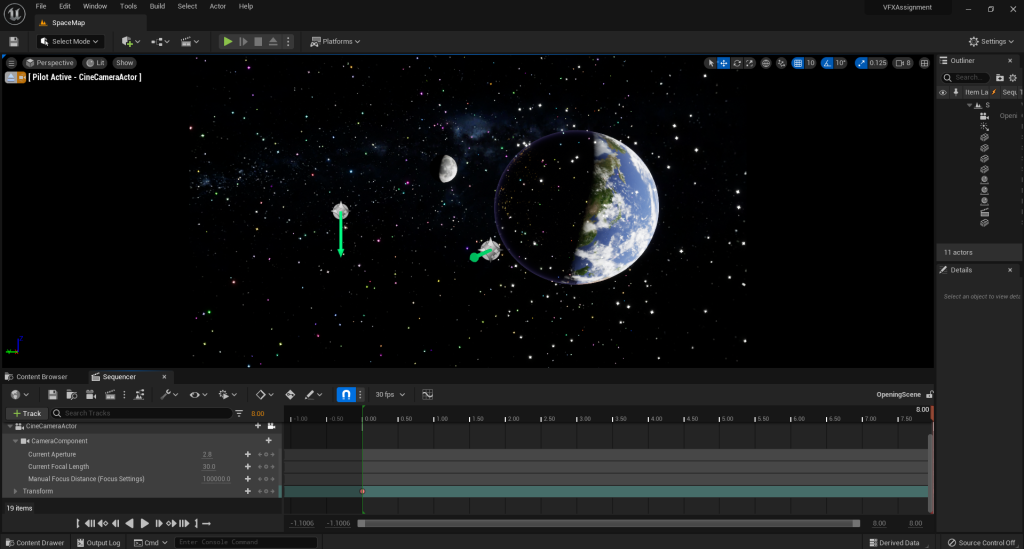Click the sequencer render movie clapperboard icon
Image resolution: width=1024 pixels, height=549 pixels.
(x=110, y=395)
